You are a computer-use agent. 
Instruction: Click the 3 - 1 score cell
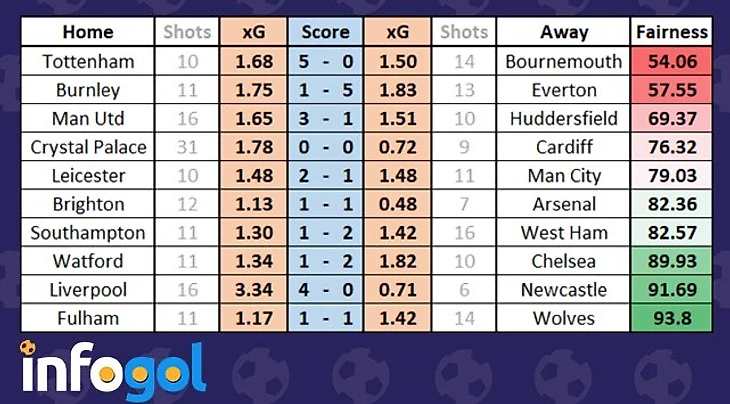(x=325, y=119)
